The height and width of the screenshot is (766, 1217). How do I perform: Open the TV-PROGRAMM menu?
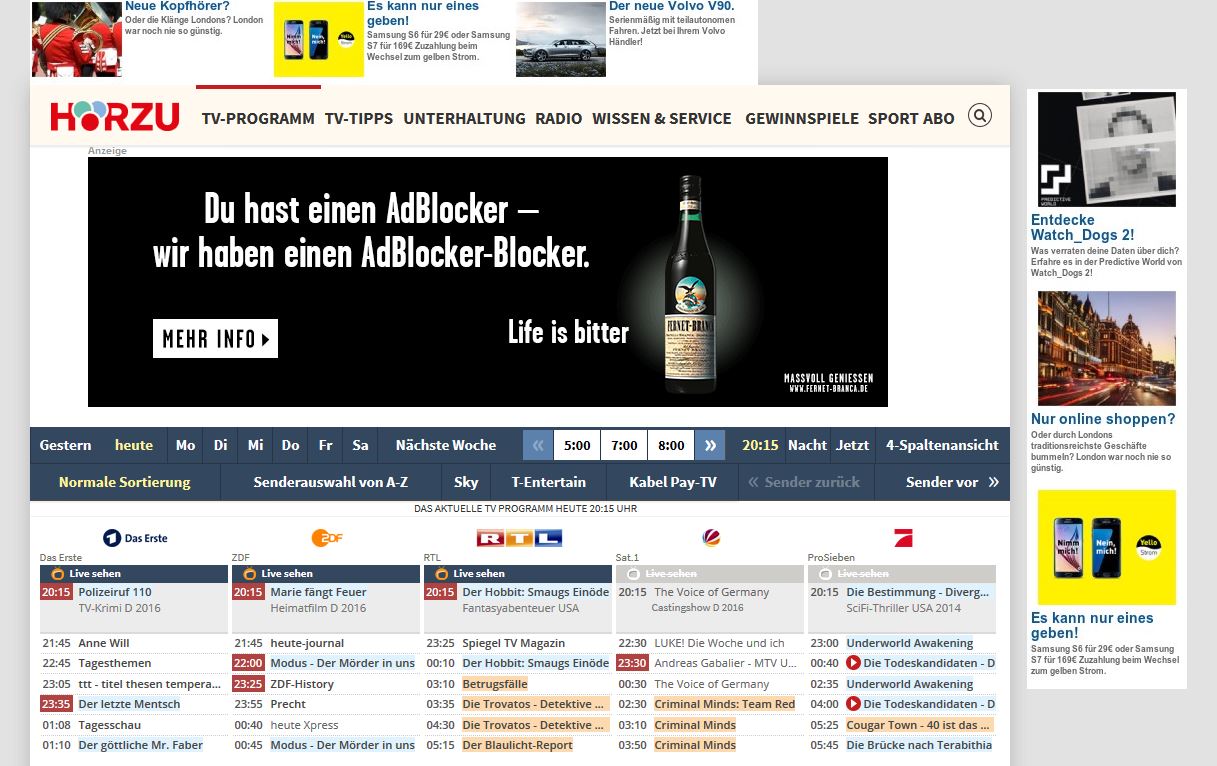pos(258,118)
